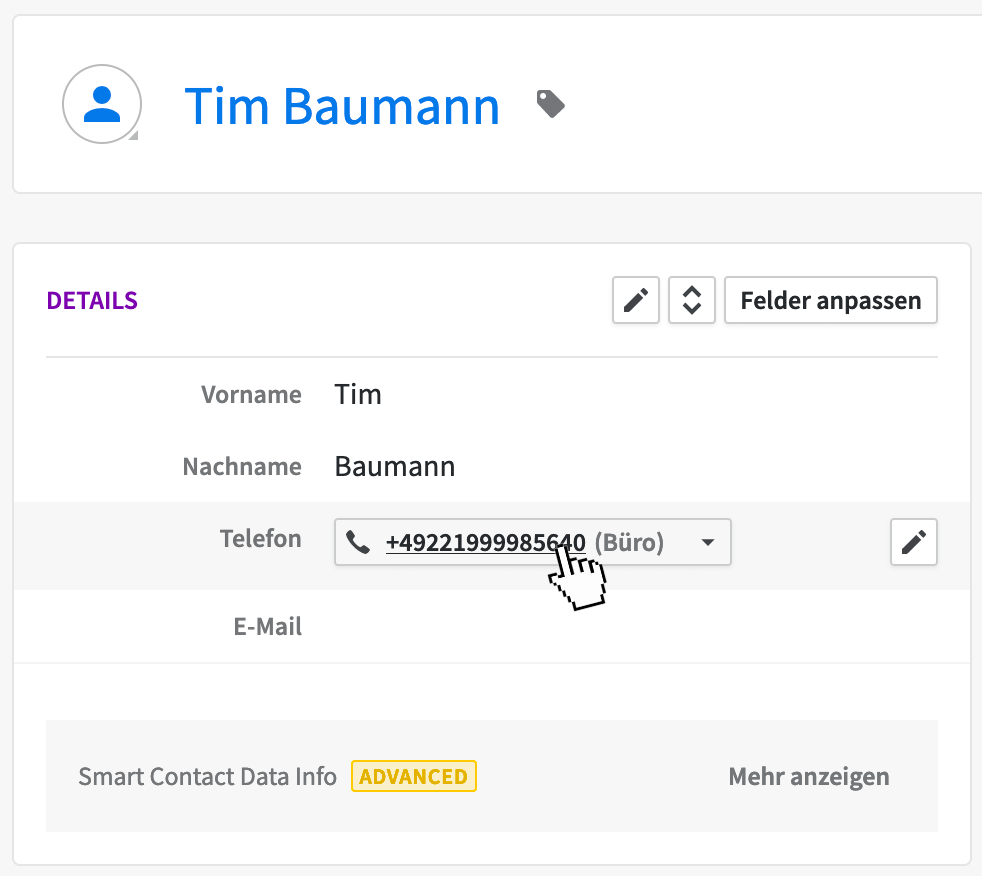Click the ADVANCED badge
This screenshot has width=982, height=876.
tap(413, 777)
